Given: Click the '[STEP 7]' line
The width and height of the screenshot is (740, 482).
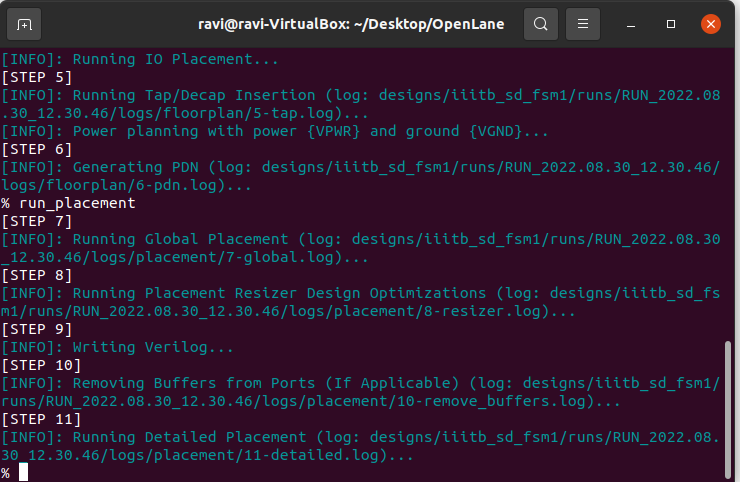Looking at the screenshot, I should tap(37, 221).
